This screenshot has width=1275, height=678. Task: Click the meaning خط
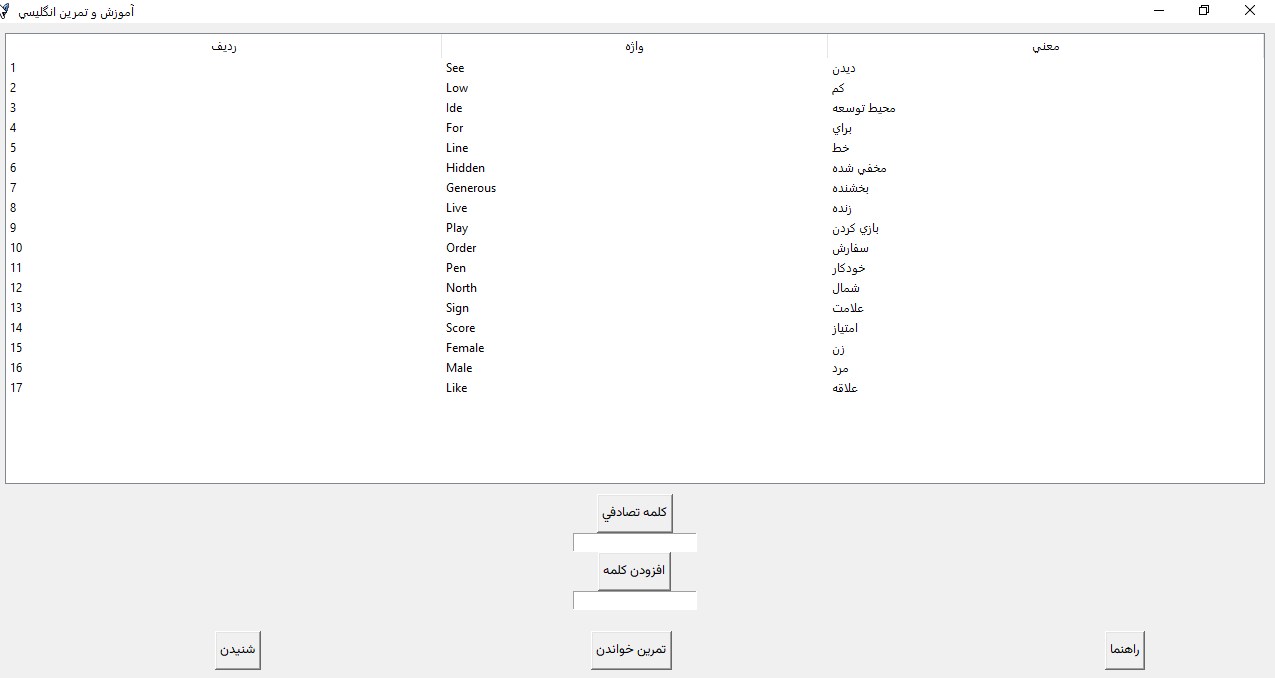pyautogui.click(x=840, y=148)
